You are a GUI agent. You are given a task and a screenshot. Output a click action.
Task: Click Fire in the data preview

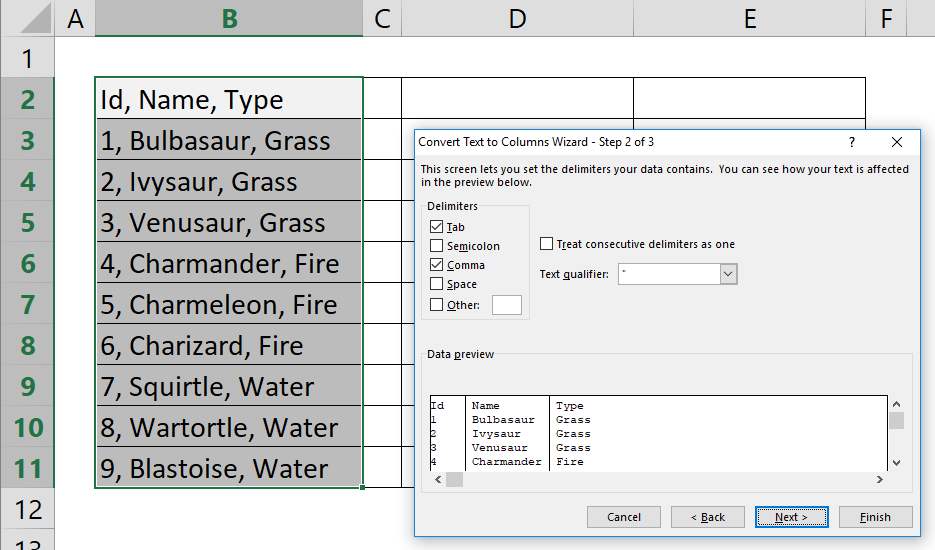tap(569, 462)
